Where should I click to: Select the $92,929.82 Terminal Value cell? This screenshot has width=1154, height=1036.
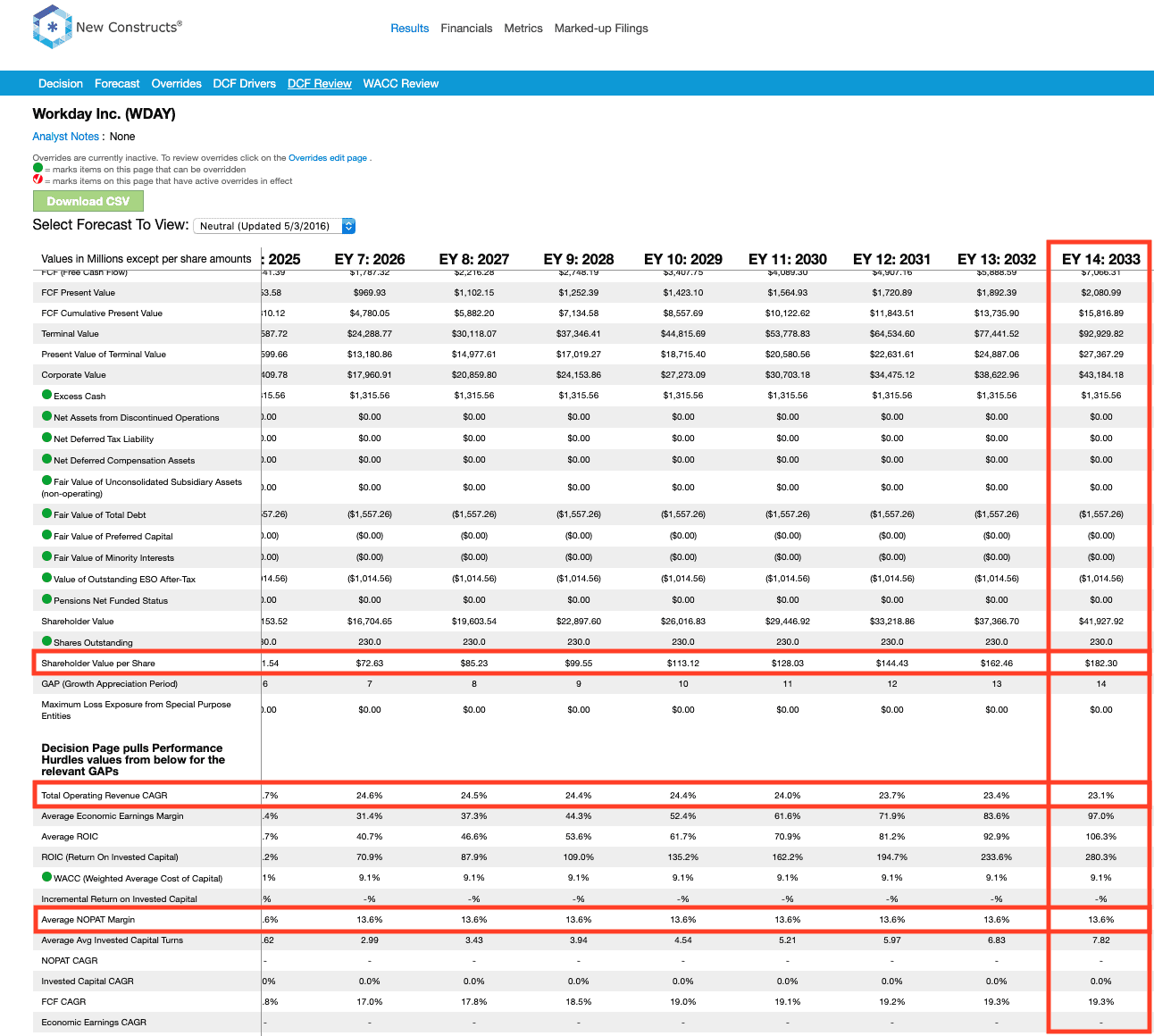click(x=1101, y=334)
